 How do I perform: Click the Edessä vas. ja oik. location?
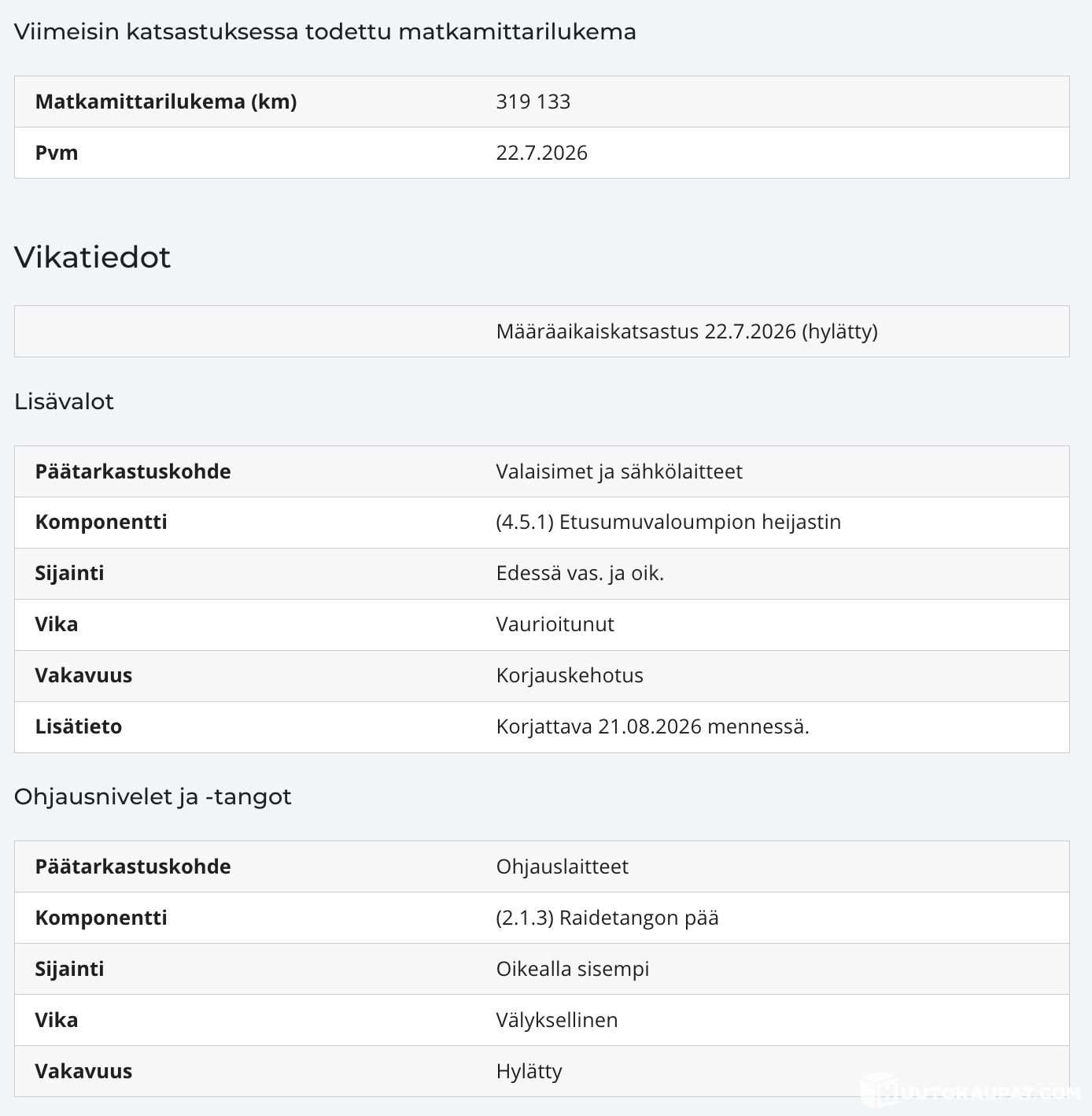[580, 573]
